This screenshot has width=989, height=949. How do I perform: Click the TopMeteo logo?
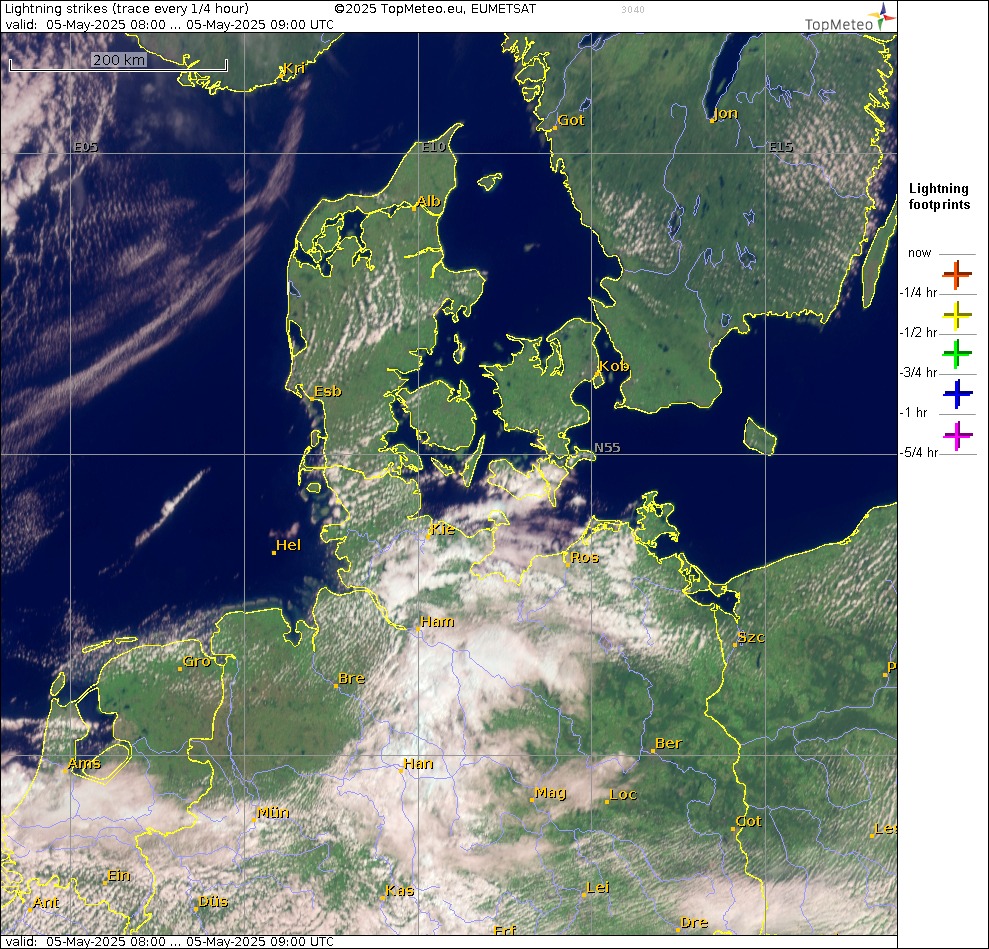850,18
